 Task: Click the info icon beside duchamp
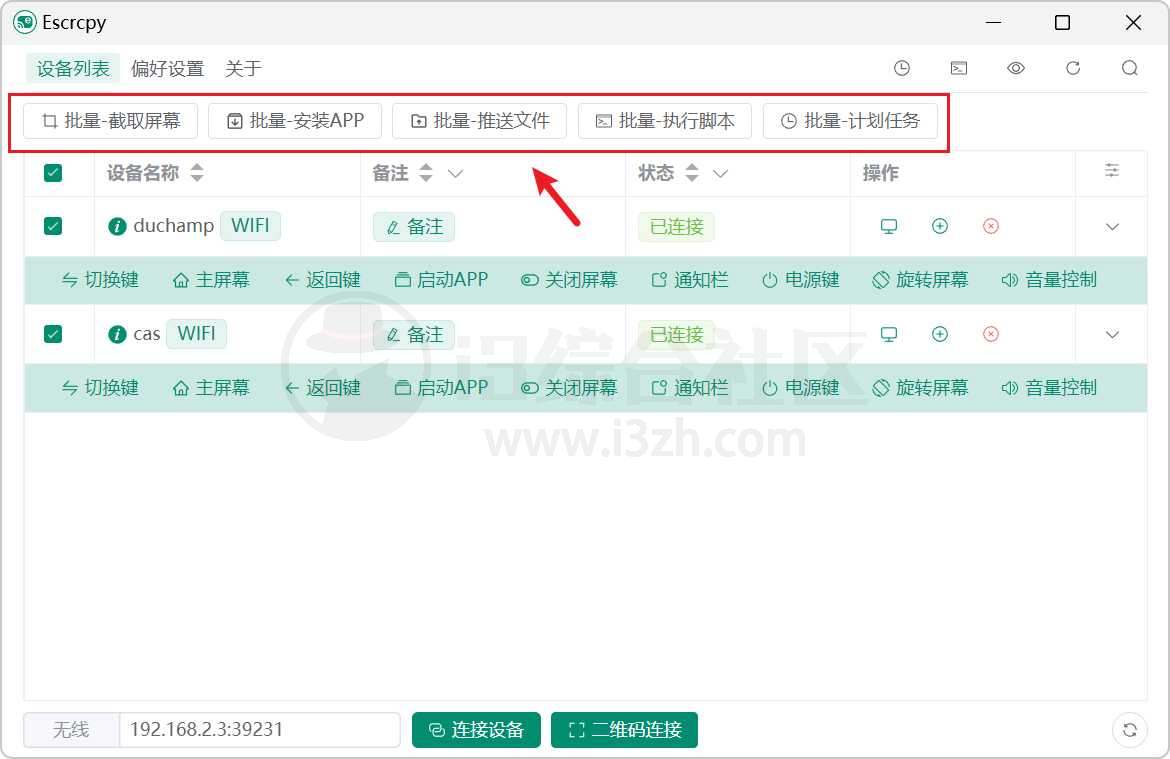click(x=117, y=226)
